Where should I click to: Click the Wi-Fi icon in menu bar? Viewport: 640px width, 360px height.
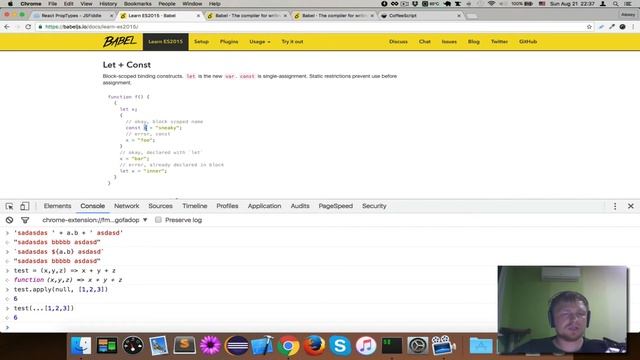click(491, 4)
